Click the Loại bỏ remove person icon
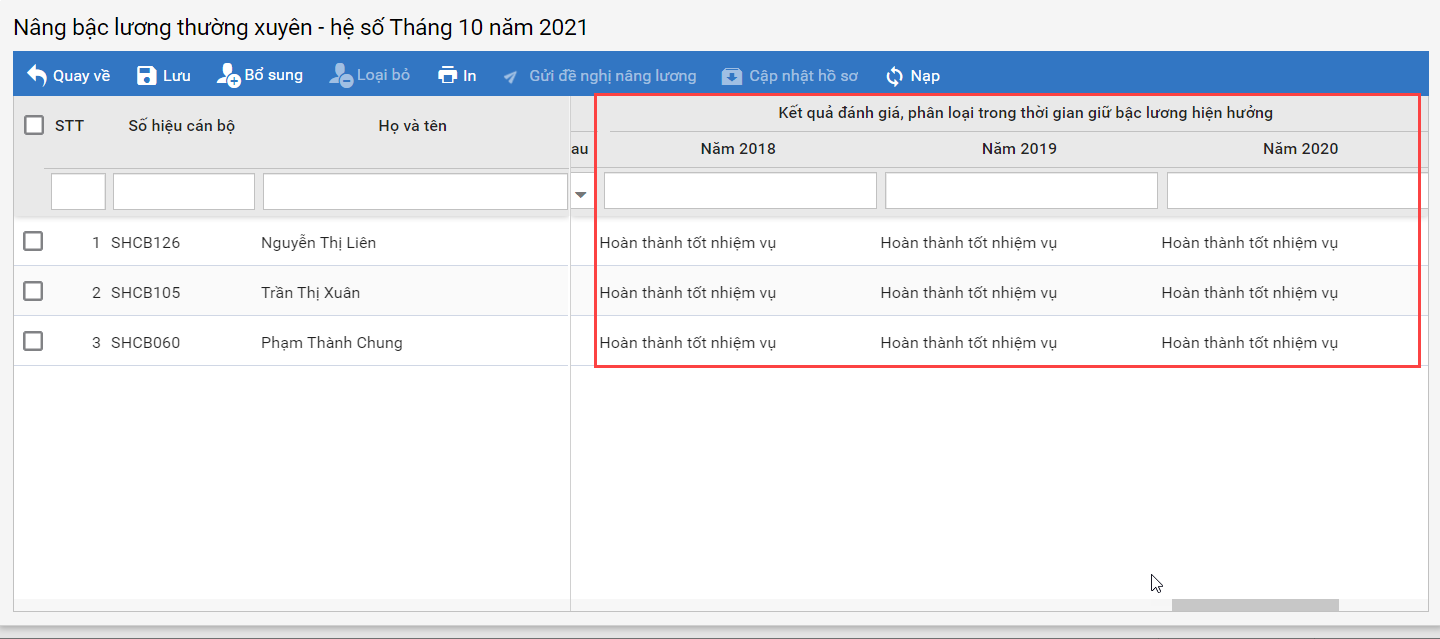Image resolution: width=1440 pixels, height=639 pixels. tap(341, 75)
